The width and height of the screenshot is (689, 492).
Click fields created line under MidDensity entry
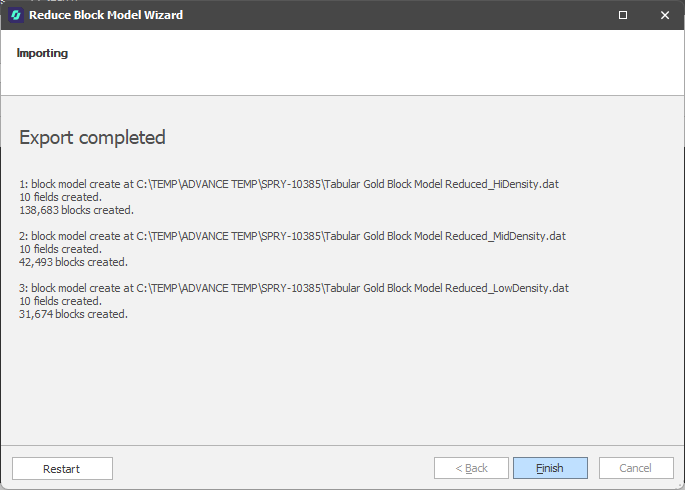pyautogui.click(x=60, y=249)
